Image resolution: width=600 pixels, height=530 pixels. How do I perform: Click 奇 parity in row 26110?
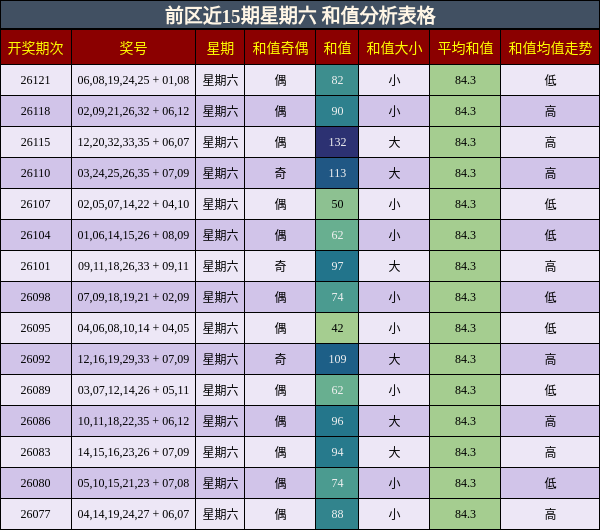(280, 173)
